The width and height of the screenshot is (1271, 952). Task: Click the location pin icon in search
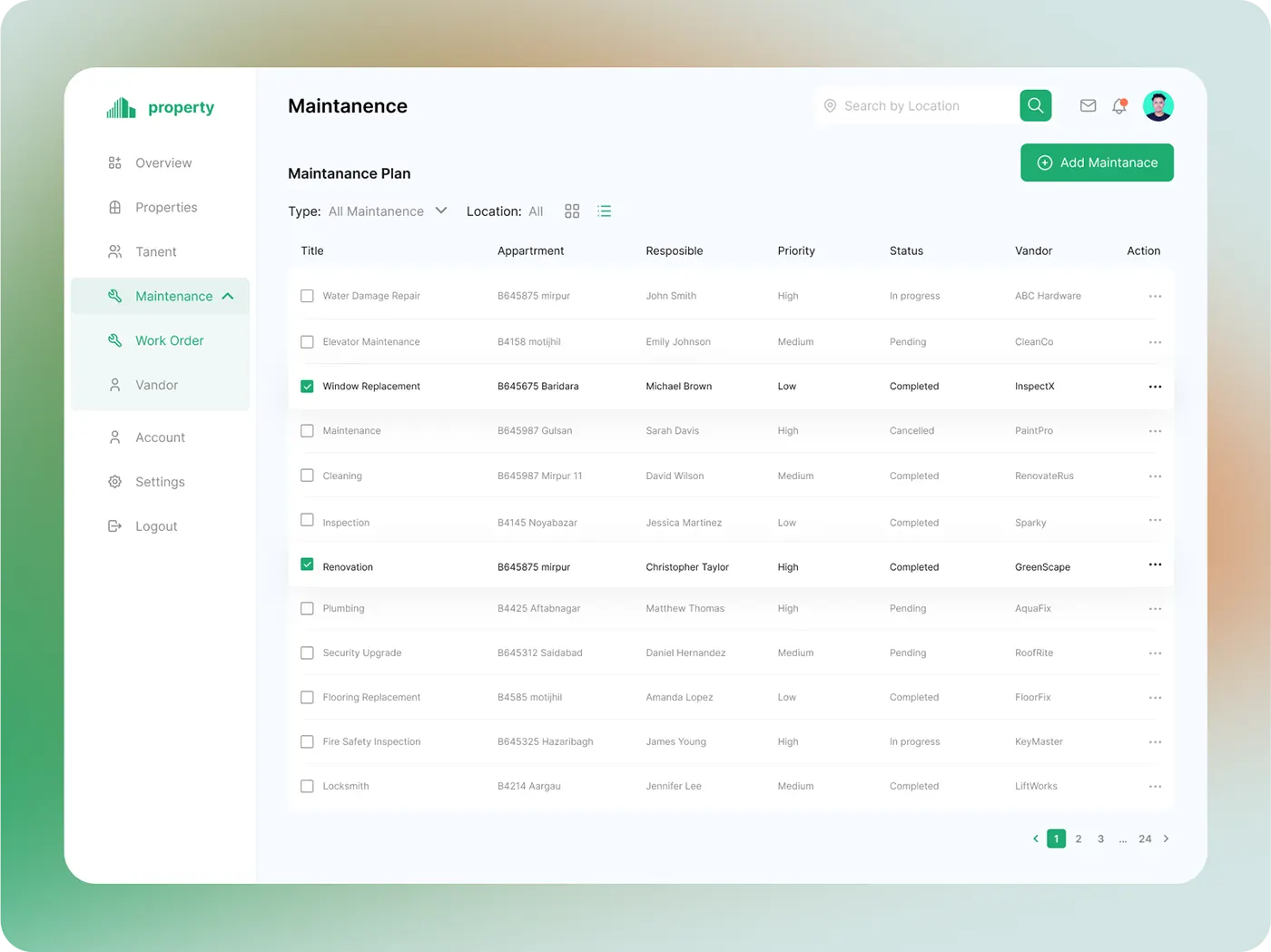pyautogui.click(x=830, y=106)
